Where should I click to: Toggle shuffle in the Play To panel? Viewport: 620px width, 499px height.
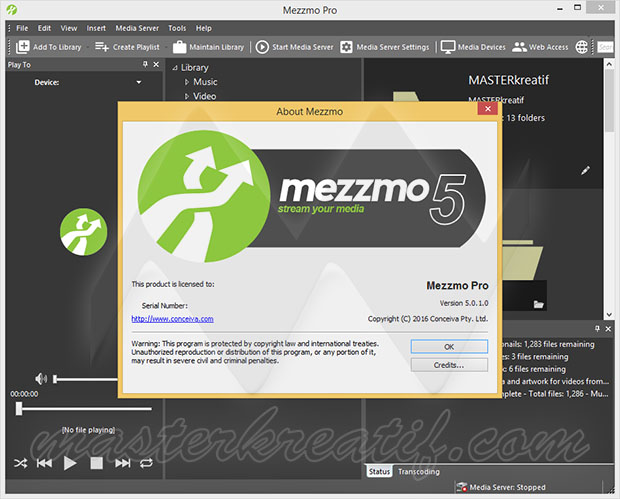tap(21, 463)
